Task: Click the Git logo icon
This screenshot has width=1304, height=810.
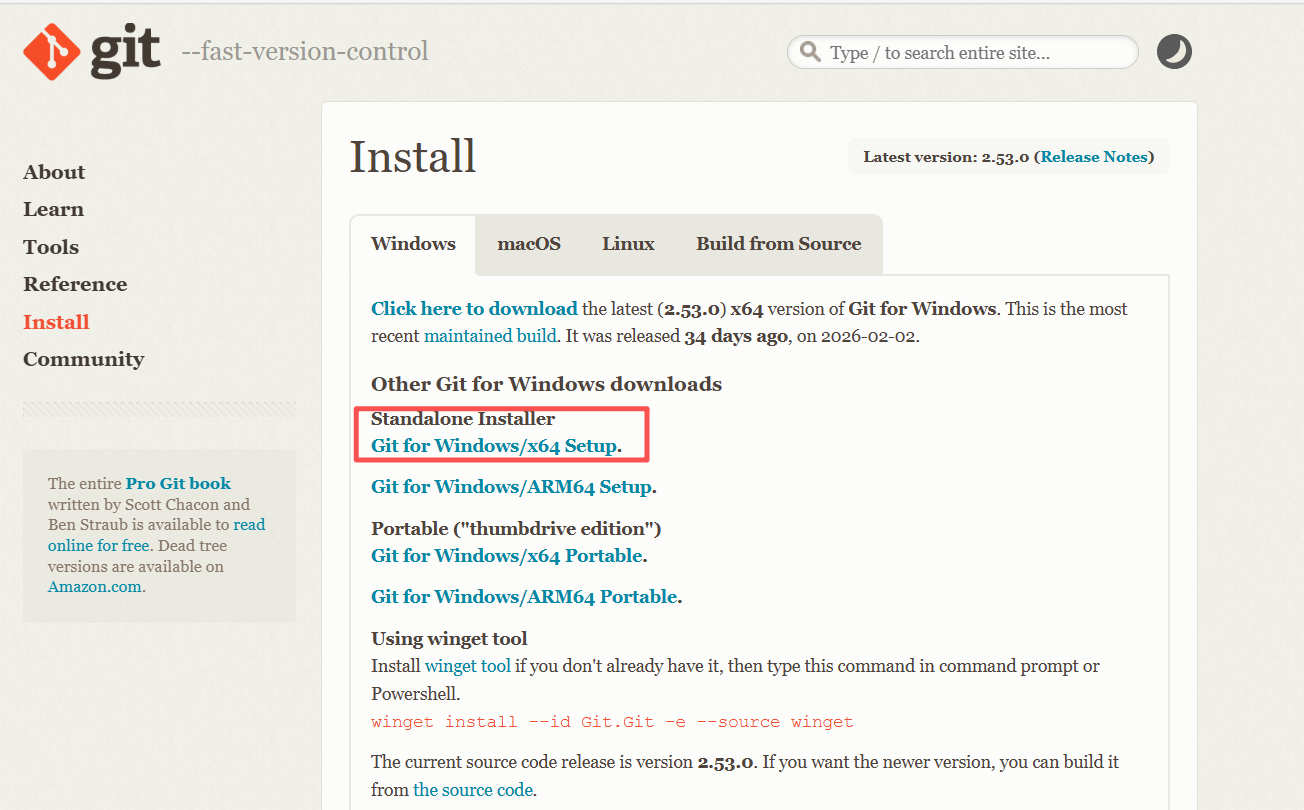Action: coord(91,51)
